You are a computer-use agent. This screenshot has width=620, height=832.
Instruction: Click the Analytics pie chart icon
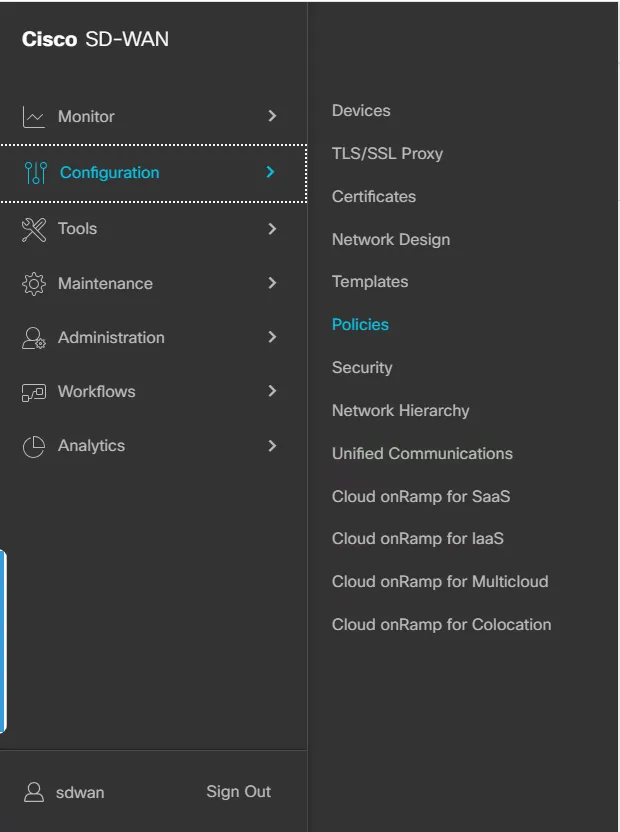tap(34, 446)
